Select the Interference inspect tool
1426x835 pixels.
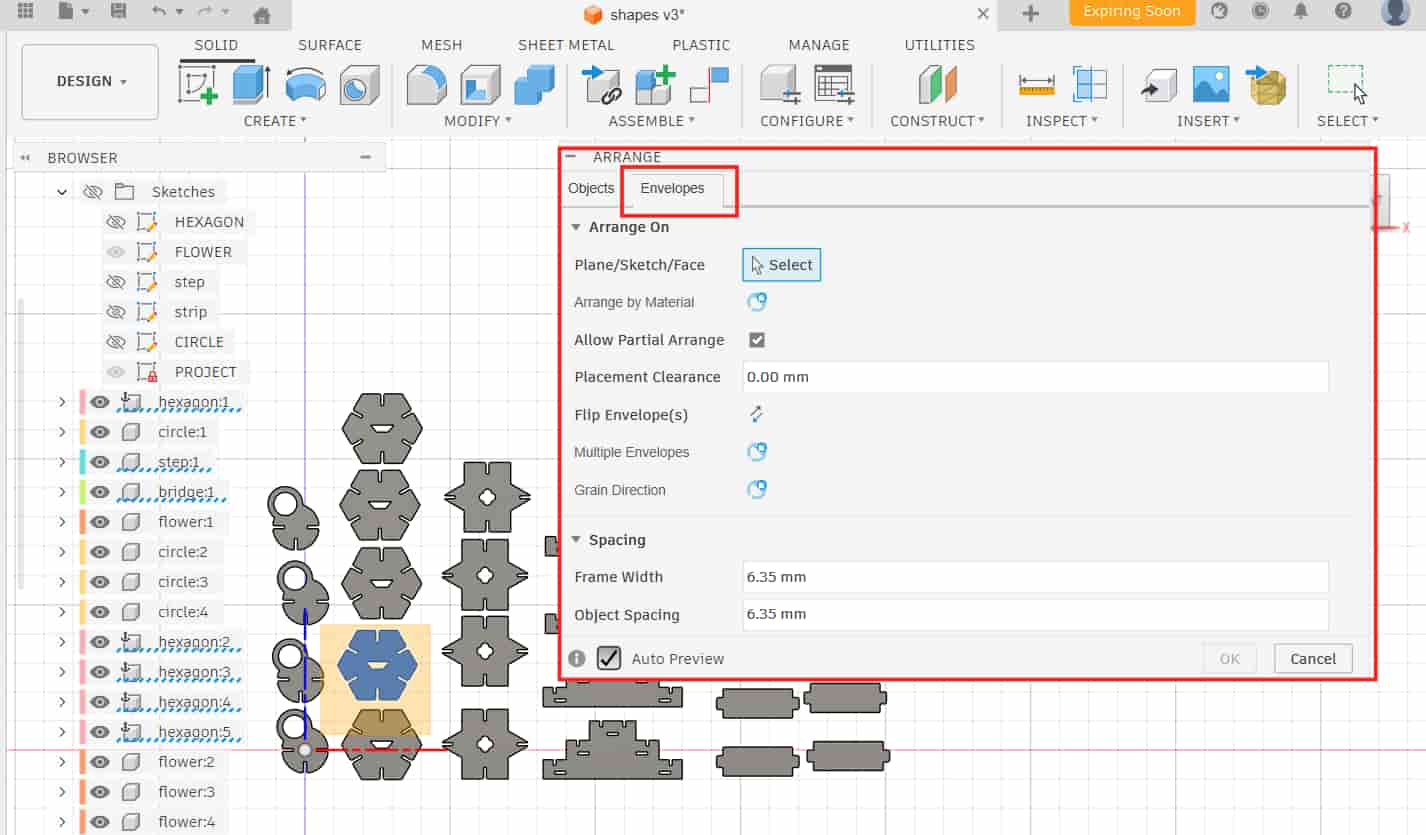(x=1089, y=84)
